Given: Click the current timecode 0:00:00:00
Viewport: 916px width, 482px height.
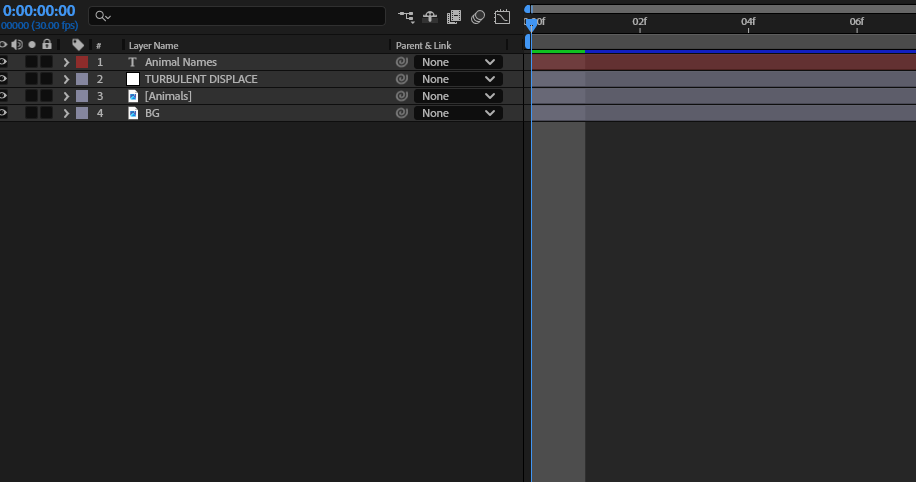Looking at the screenshot, I should click(39, 11).
